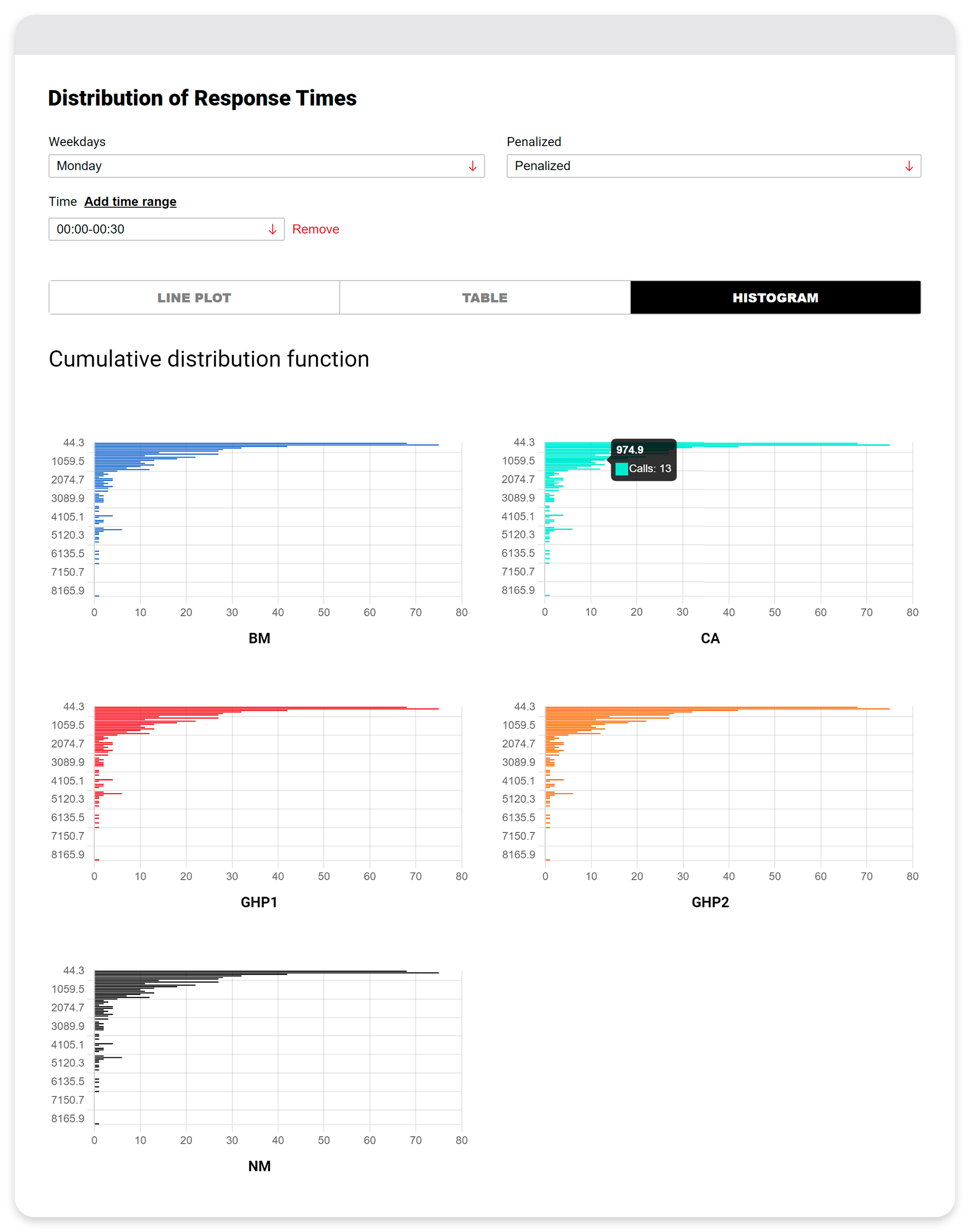Click the Cumulative distribution function heading
This screenshot has height=1232, width=970.
coord(209,359)
